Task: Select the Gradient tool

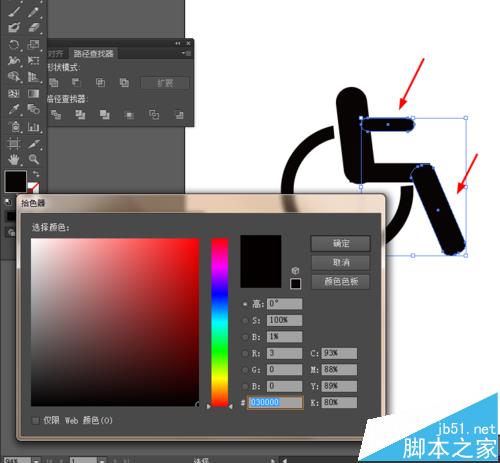Action: point(33,93)
